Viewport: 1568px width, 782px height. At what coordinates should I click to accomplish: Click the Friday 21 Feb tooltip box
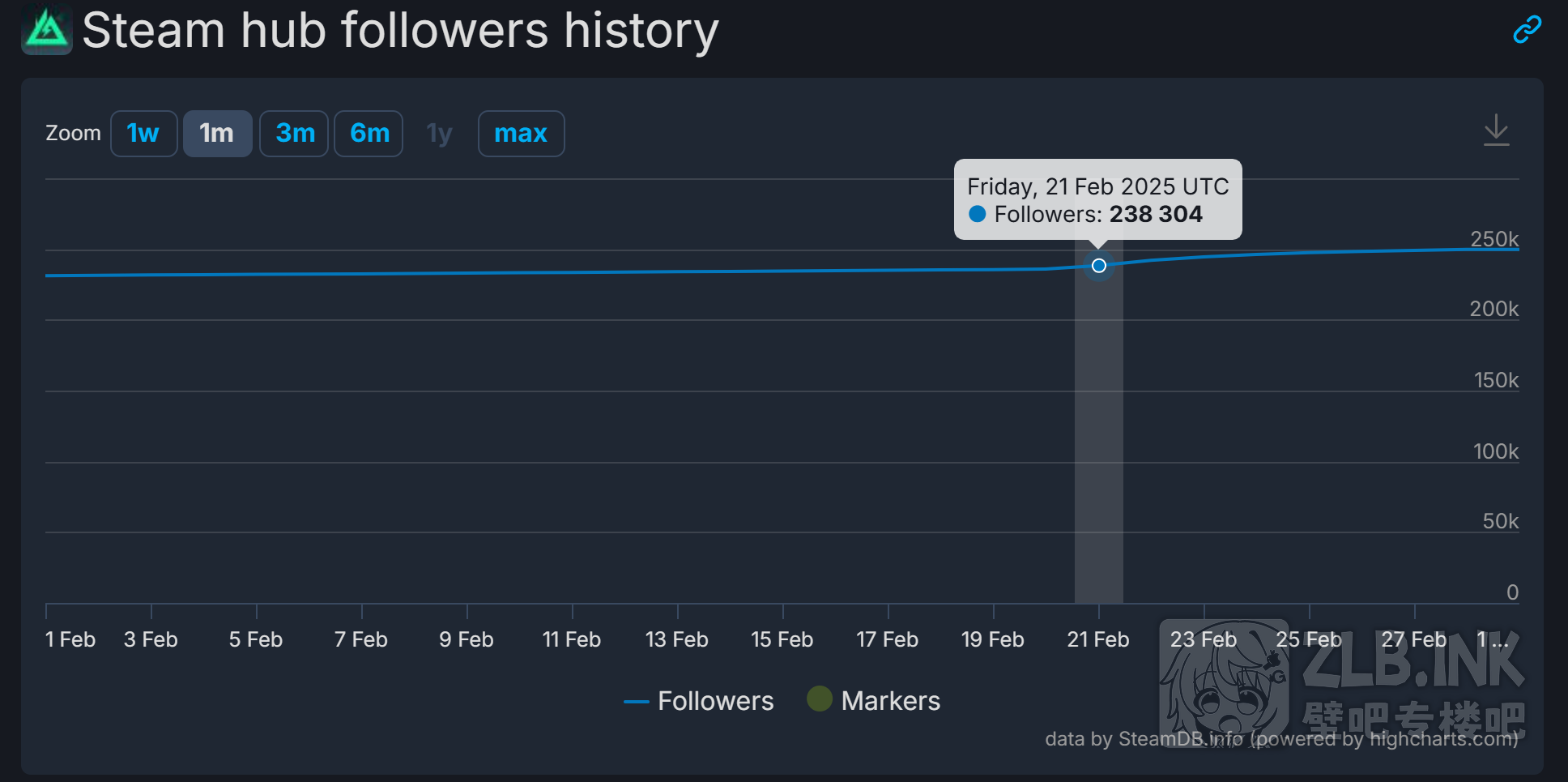[1097, 199]
